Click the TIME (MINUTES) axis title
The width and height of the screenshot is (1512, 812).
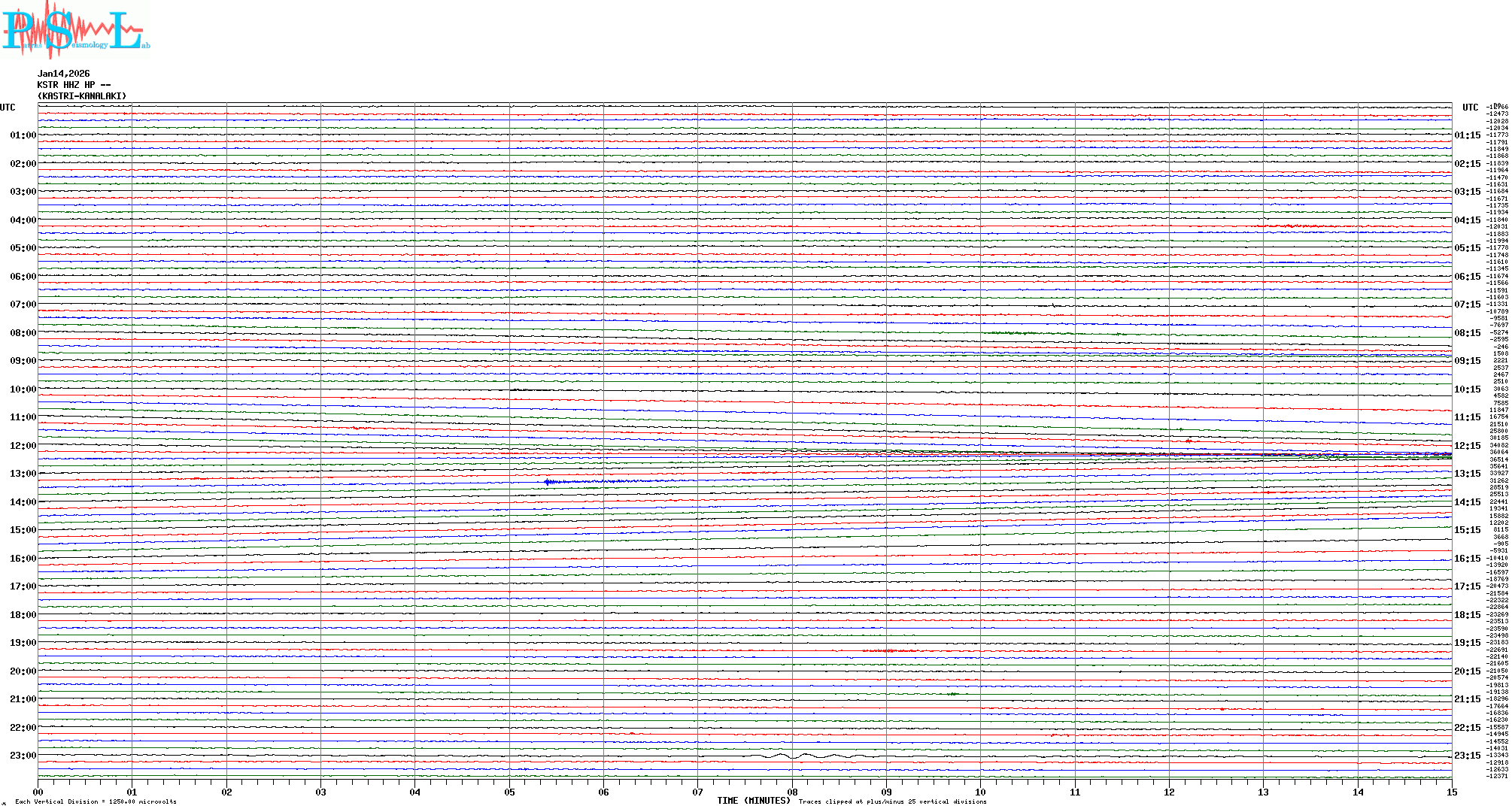753,801
